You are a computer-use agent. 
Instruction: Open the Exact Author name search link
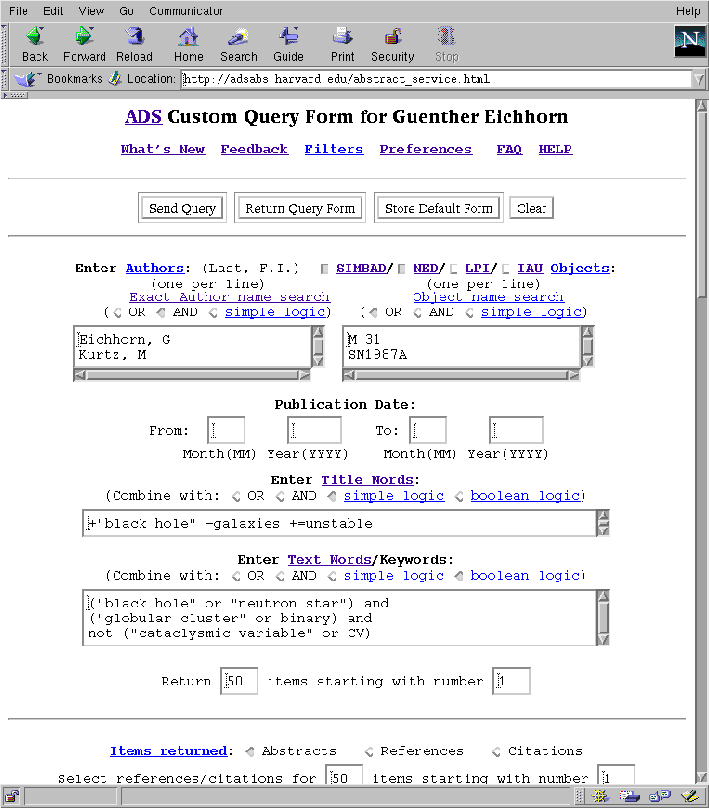tap(230, 297)
